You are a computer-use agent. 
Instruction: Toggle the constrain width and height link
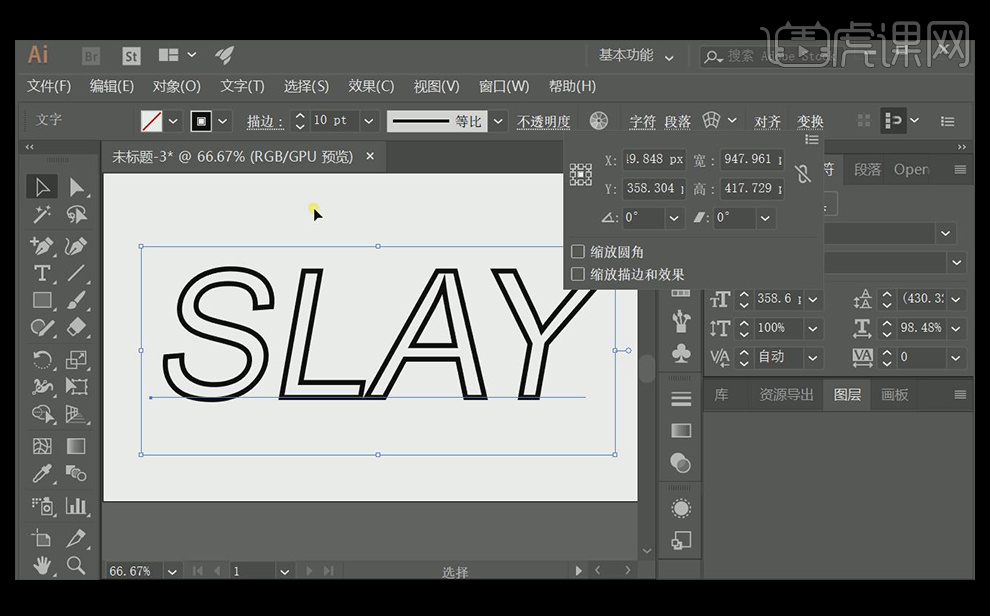click(802, 174)
